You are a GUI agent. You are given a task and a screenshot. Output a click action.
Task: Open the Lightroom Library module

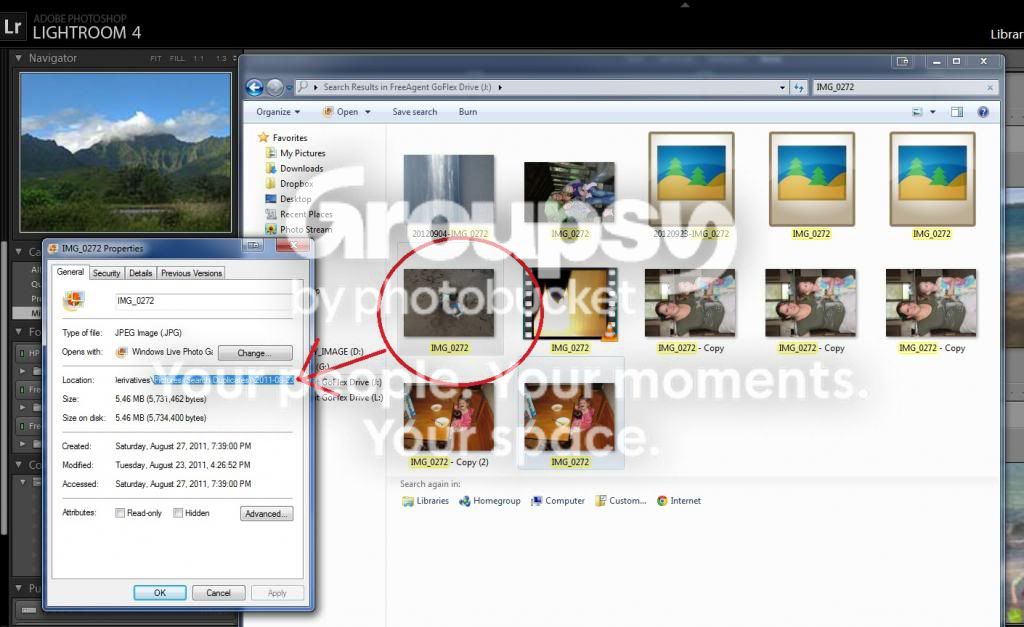tap(1006, 34)
